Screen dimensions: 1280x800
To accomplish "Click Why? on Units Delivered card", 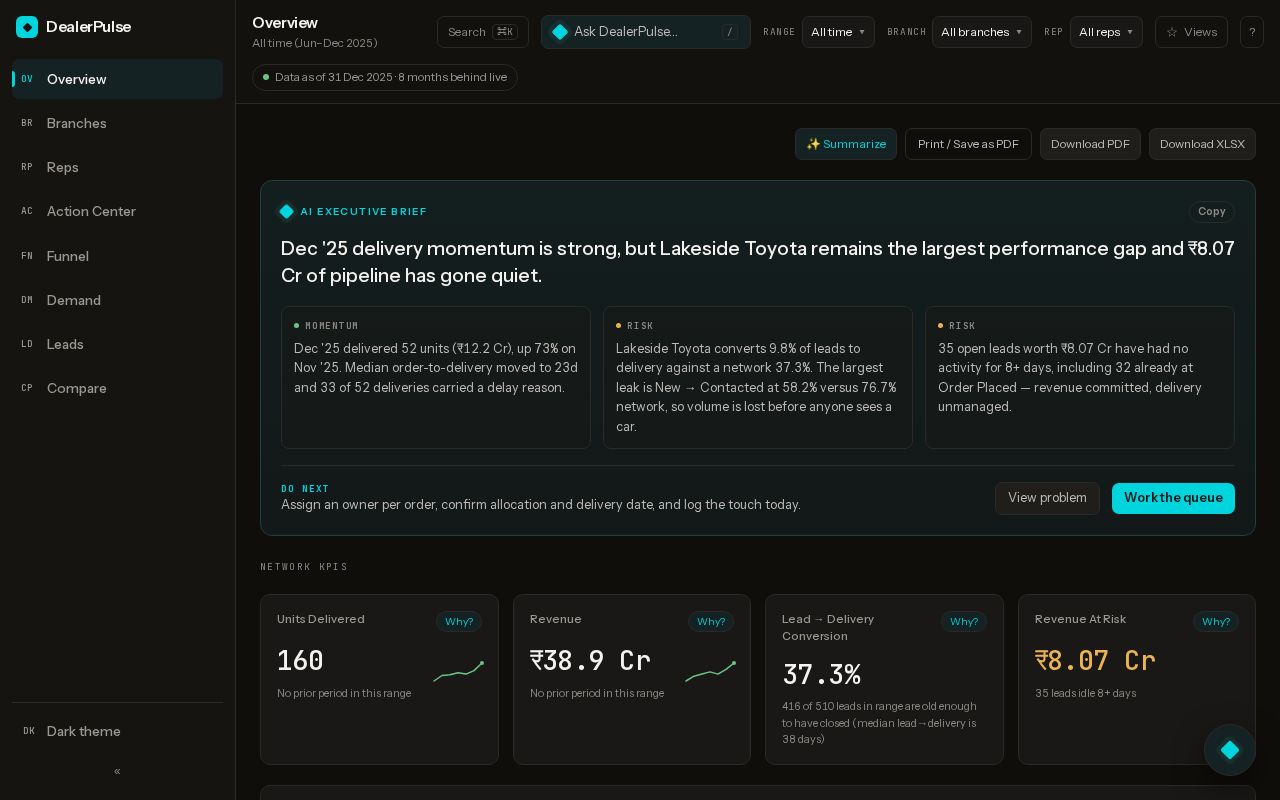I will tap(459, 622).
